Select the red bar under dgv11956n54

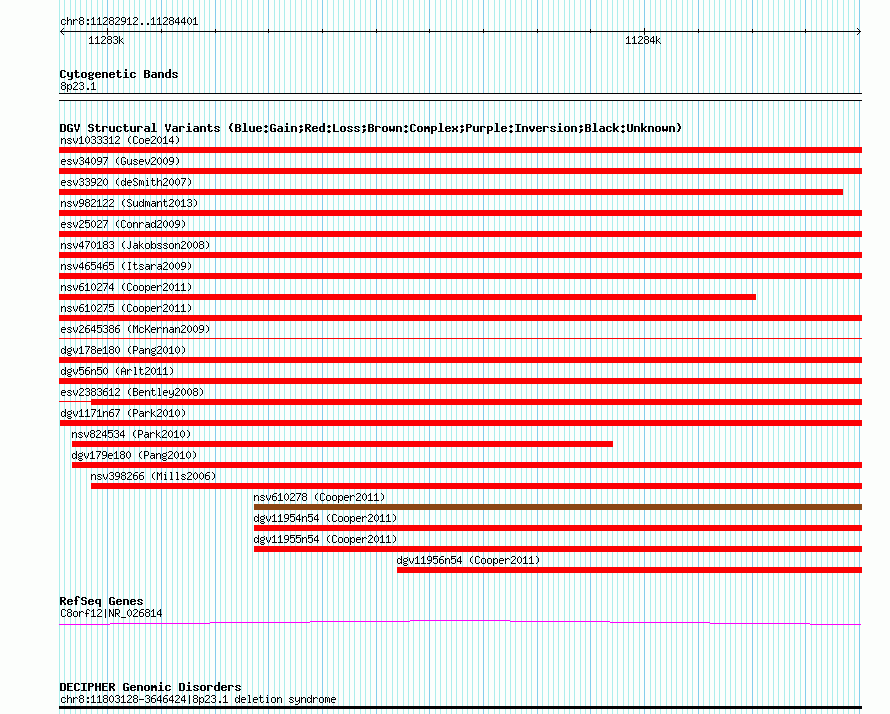[x=629, y=570]
